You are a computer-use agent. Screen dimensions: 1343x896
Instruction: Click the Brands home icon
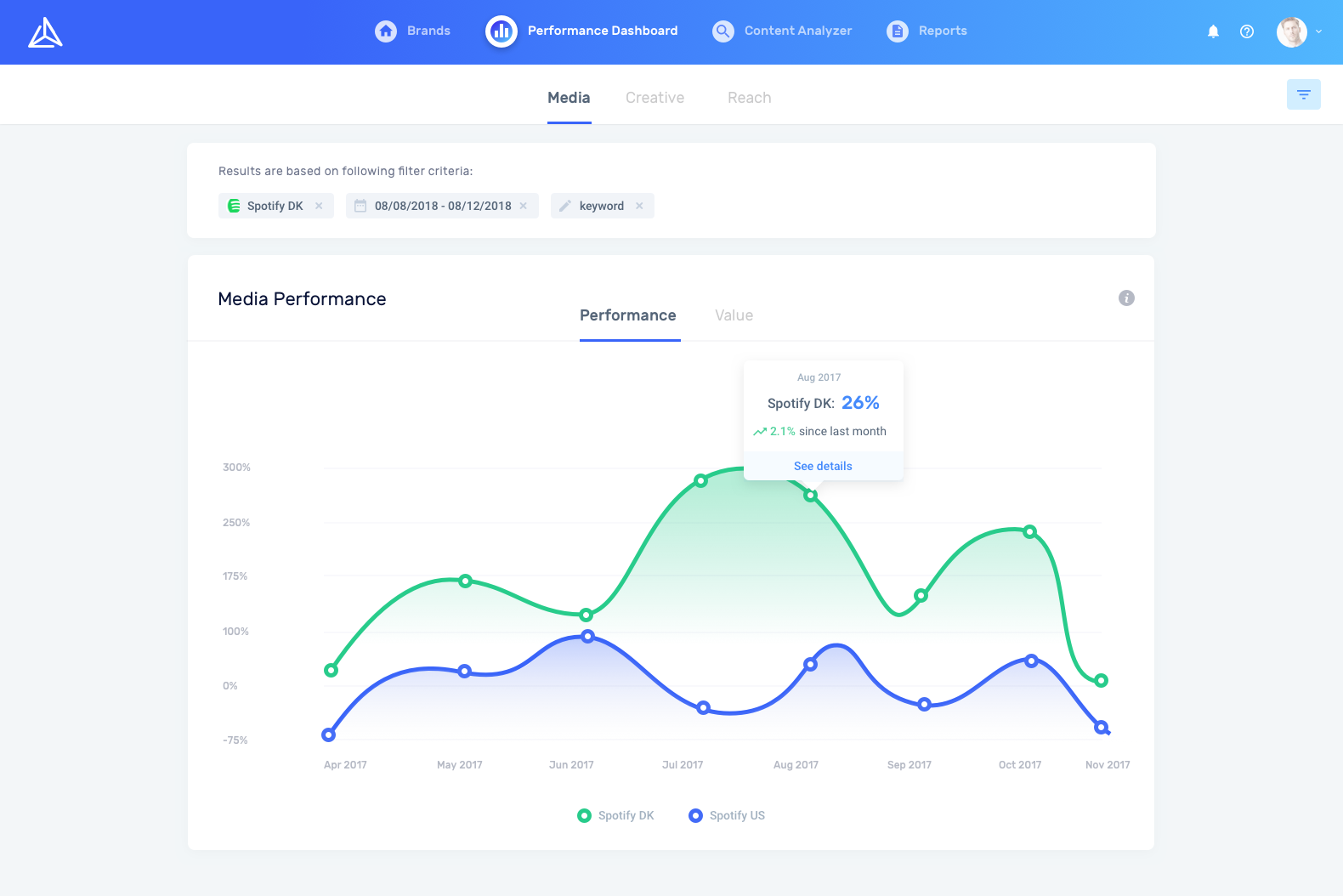(x=386, y=31)
